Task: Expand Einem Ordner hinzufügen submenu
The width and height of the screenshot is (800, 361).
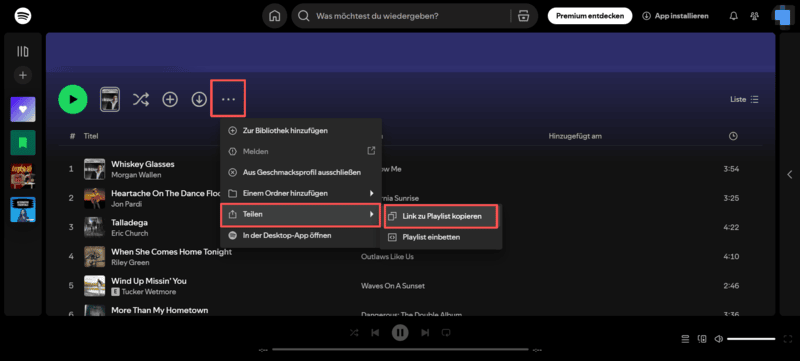Action: point(301,193)
